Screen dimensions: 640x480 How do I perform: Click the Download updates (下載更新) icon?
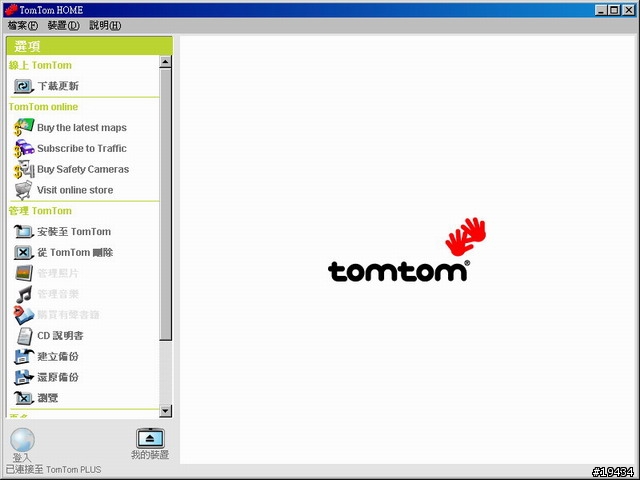(23, 86)
